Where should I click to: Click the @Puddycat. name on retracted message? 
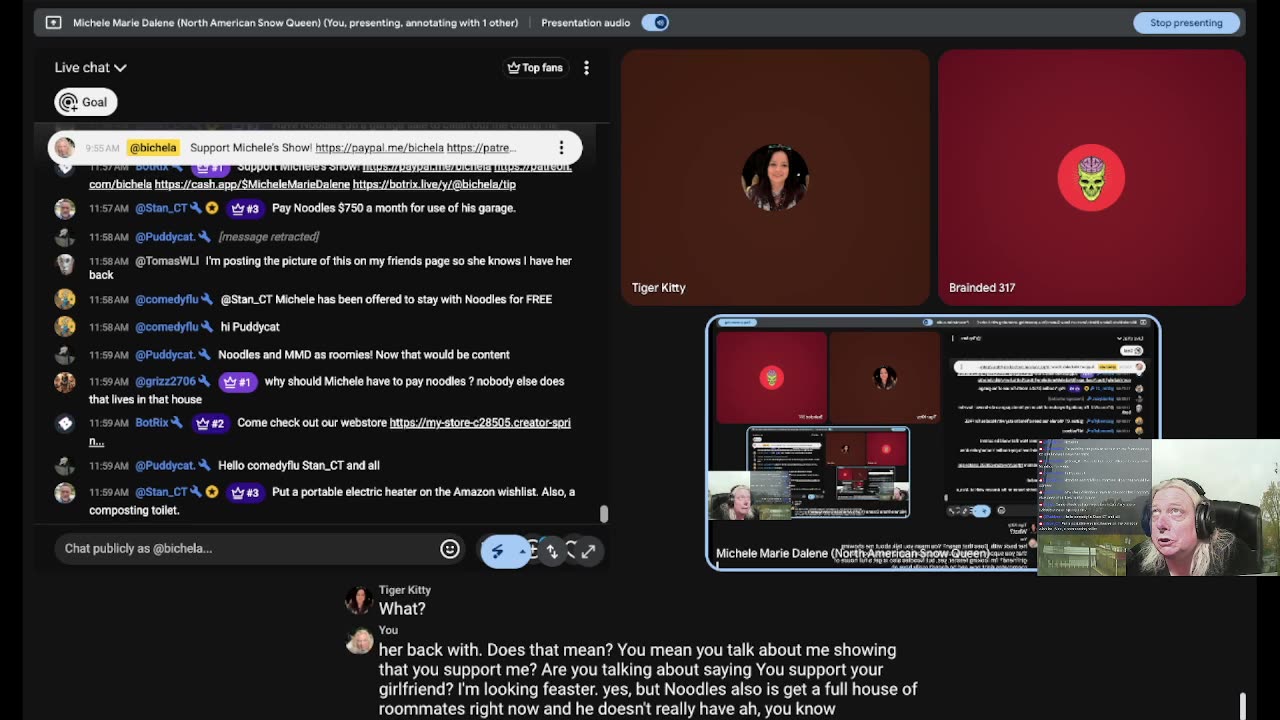pyautogui.click(x=164, y=237)
